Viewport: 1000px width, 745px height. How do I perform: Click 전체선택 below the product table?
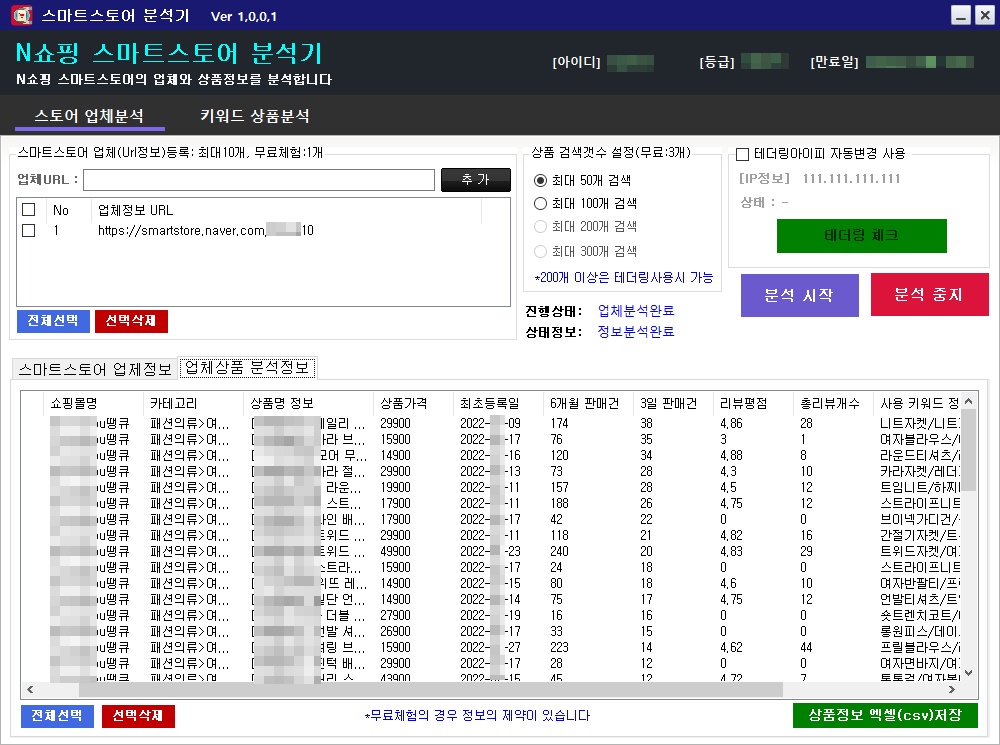click(57, 716)
